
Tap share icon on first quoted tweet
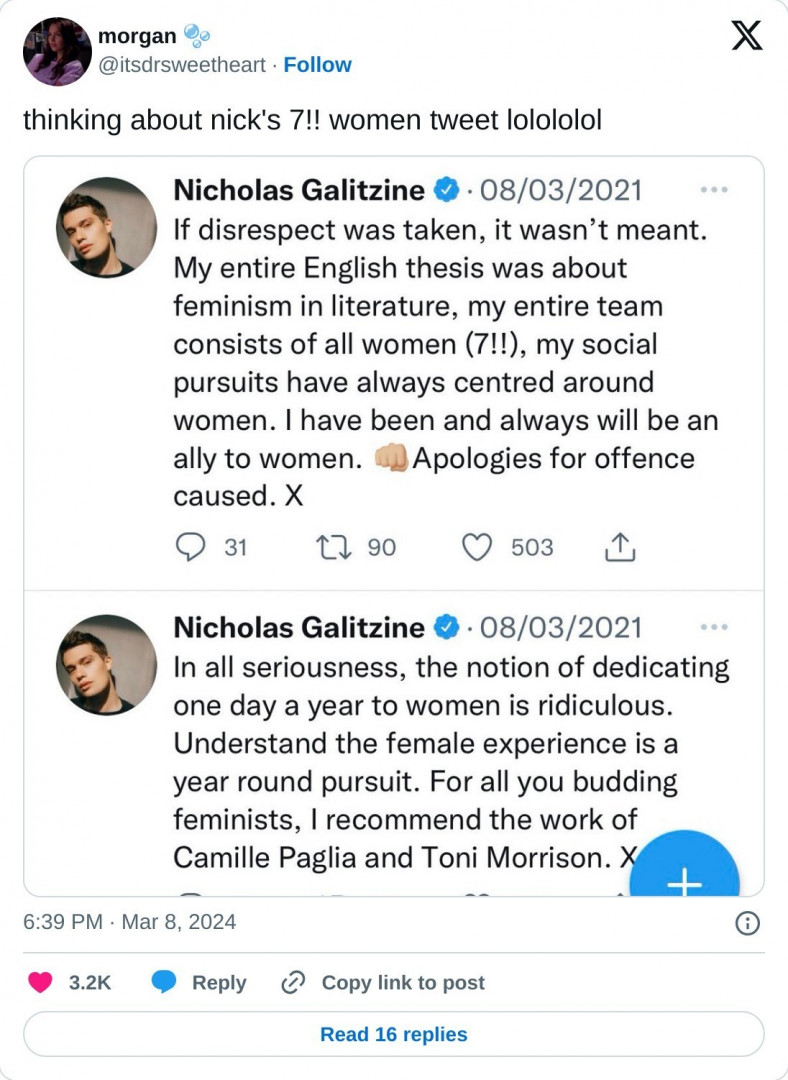point(620,547)
